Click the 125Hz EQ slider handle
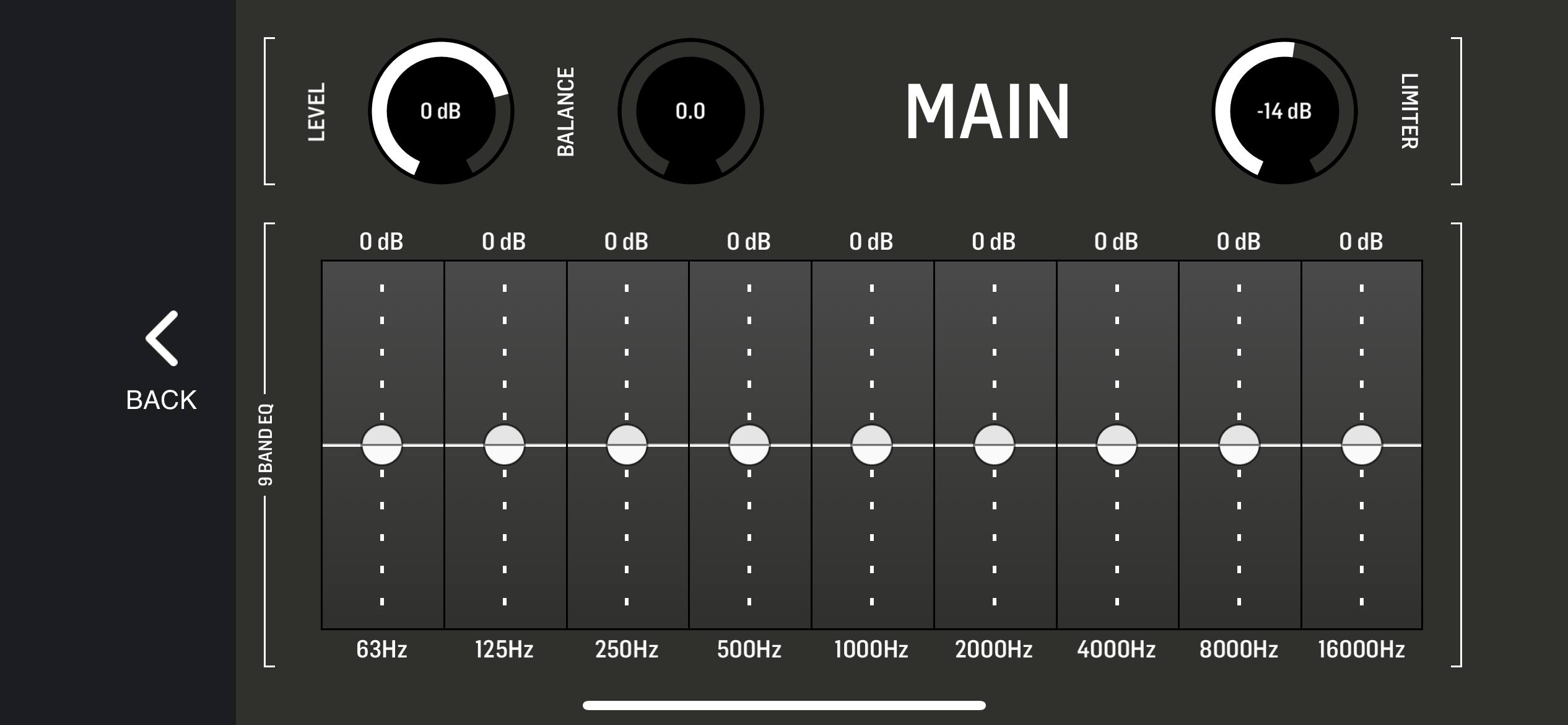 click(x=504, y=445)
